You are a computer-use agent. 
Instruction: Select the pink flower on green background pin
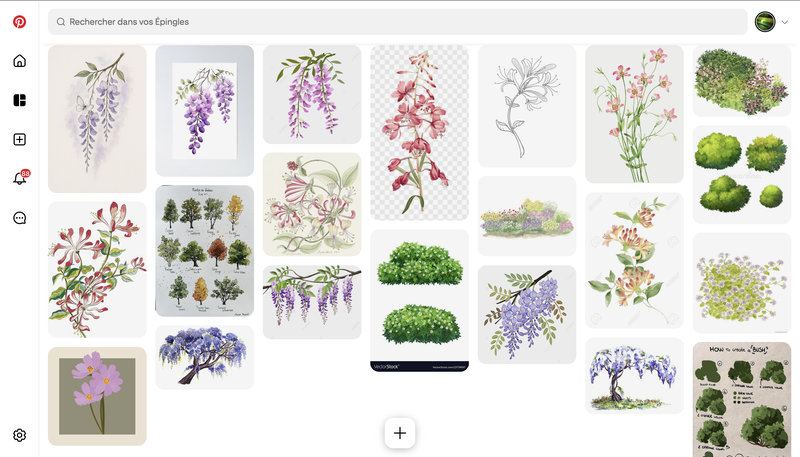(97, 396)
